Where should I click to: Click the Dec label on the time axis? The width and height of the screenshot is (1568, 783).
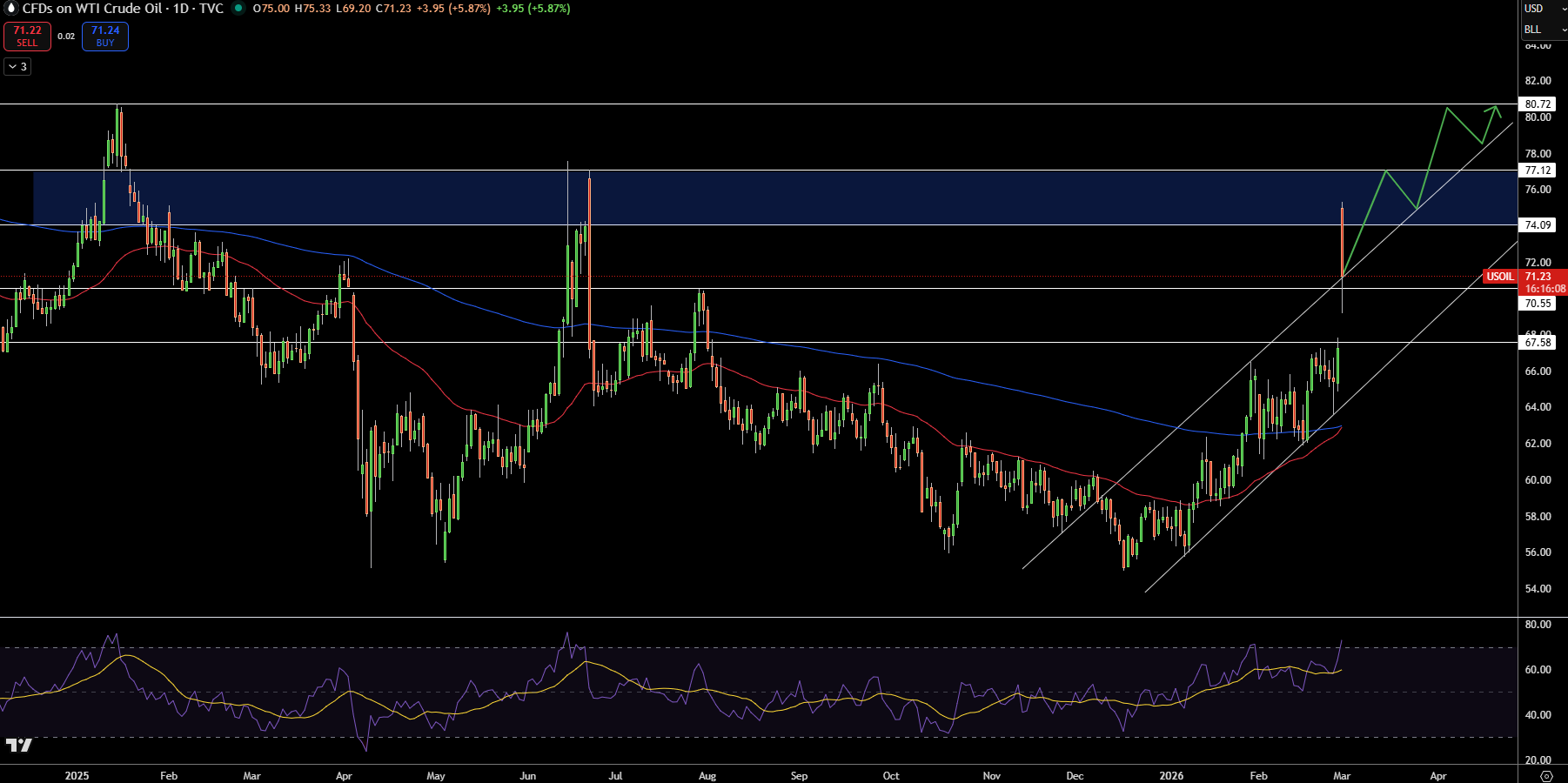(1075, 775)
